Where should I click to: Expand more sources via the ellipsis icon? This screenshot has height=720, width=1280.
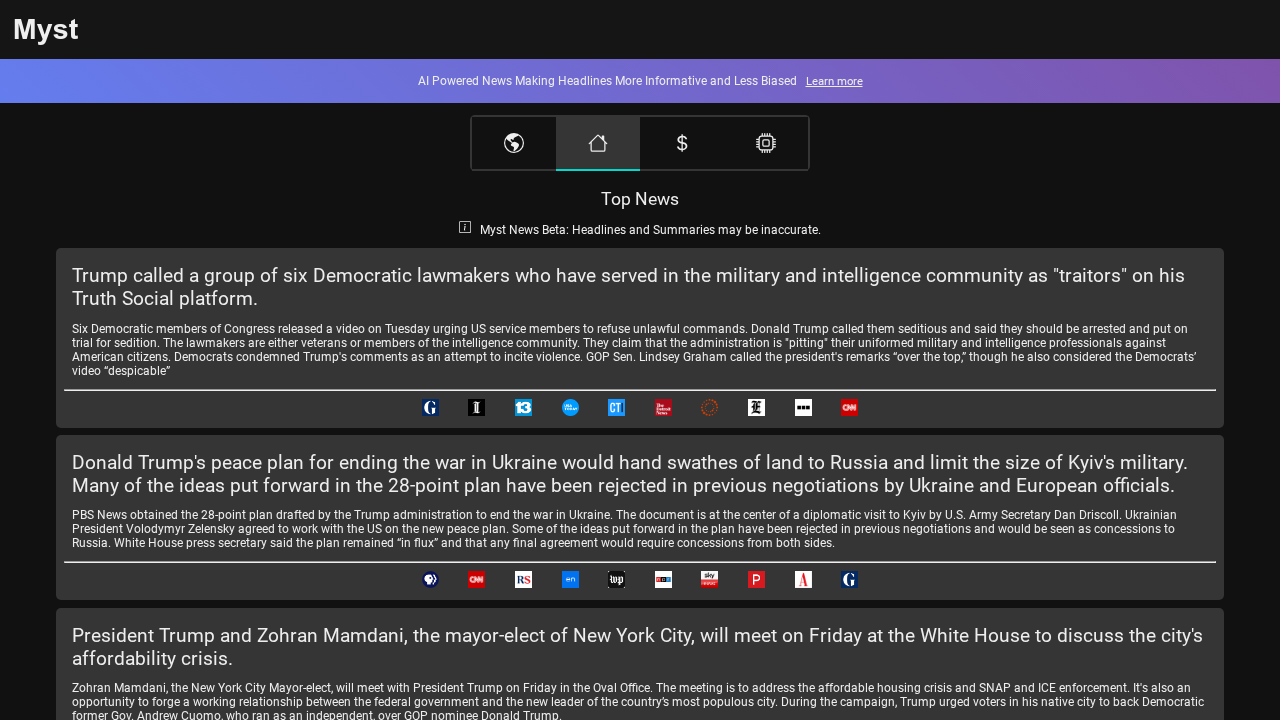tap(801, 407)
